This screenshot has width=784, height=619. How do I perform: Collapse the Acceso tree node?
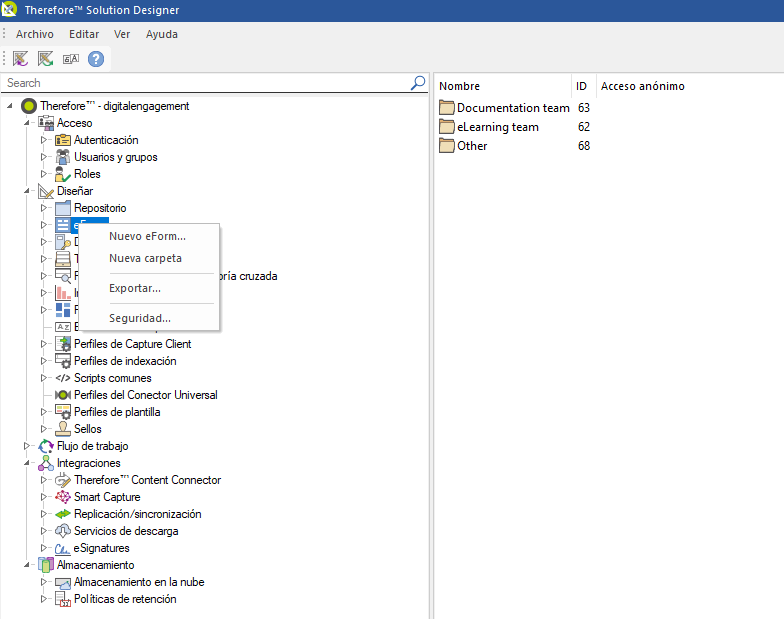27,123
